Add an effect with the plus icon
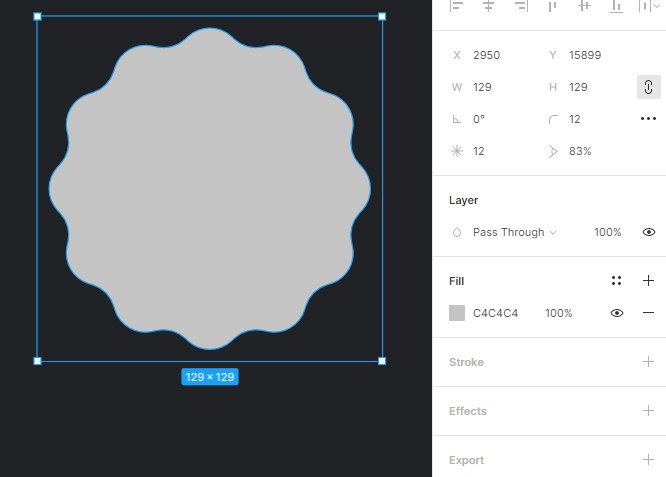This screenshot has height=477, width=666. pyautogui.click(x=648, y=411)
